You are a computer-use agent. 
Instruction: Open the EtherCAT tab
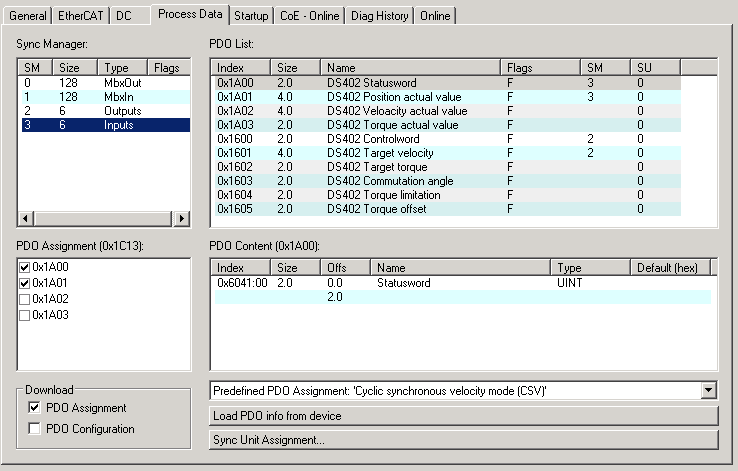click(80, 16)
